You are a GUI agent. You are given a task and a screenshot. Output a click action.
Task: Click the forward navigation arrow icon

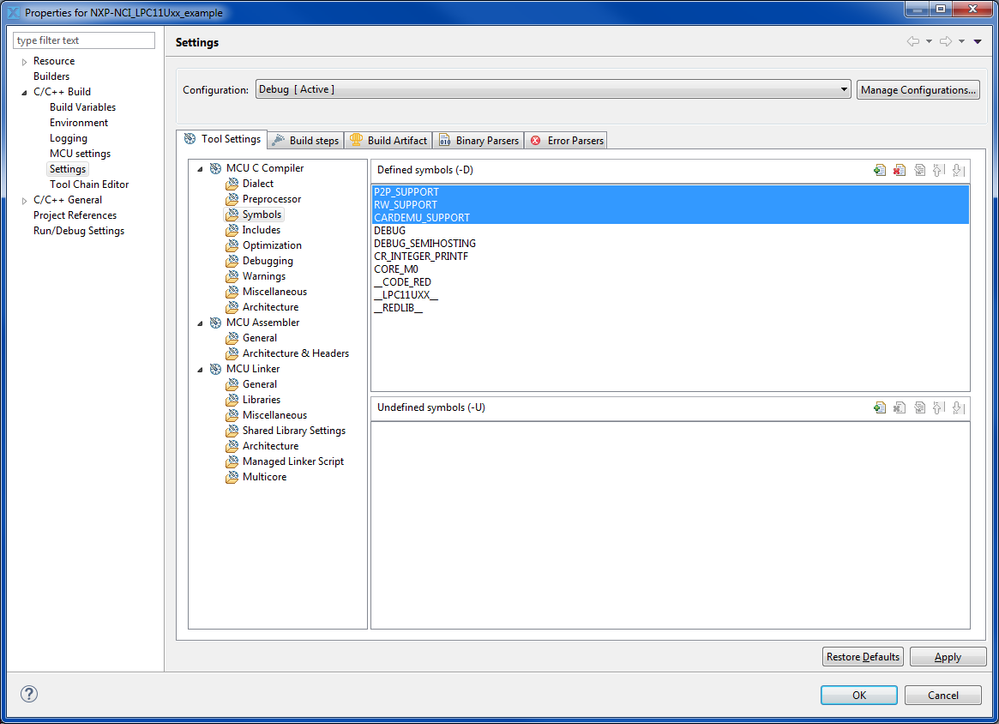tap(946, 41)
